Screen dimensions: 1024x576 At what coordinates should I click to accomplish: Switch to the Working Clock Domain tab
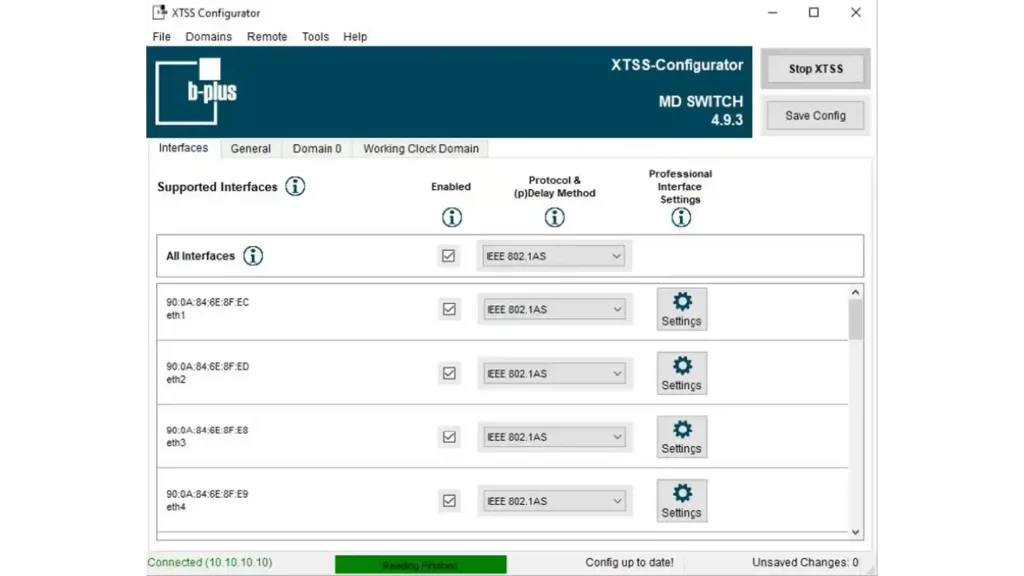coord(420,149)
